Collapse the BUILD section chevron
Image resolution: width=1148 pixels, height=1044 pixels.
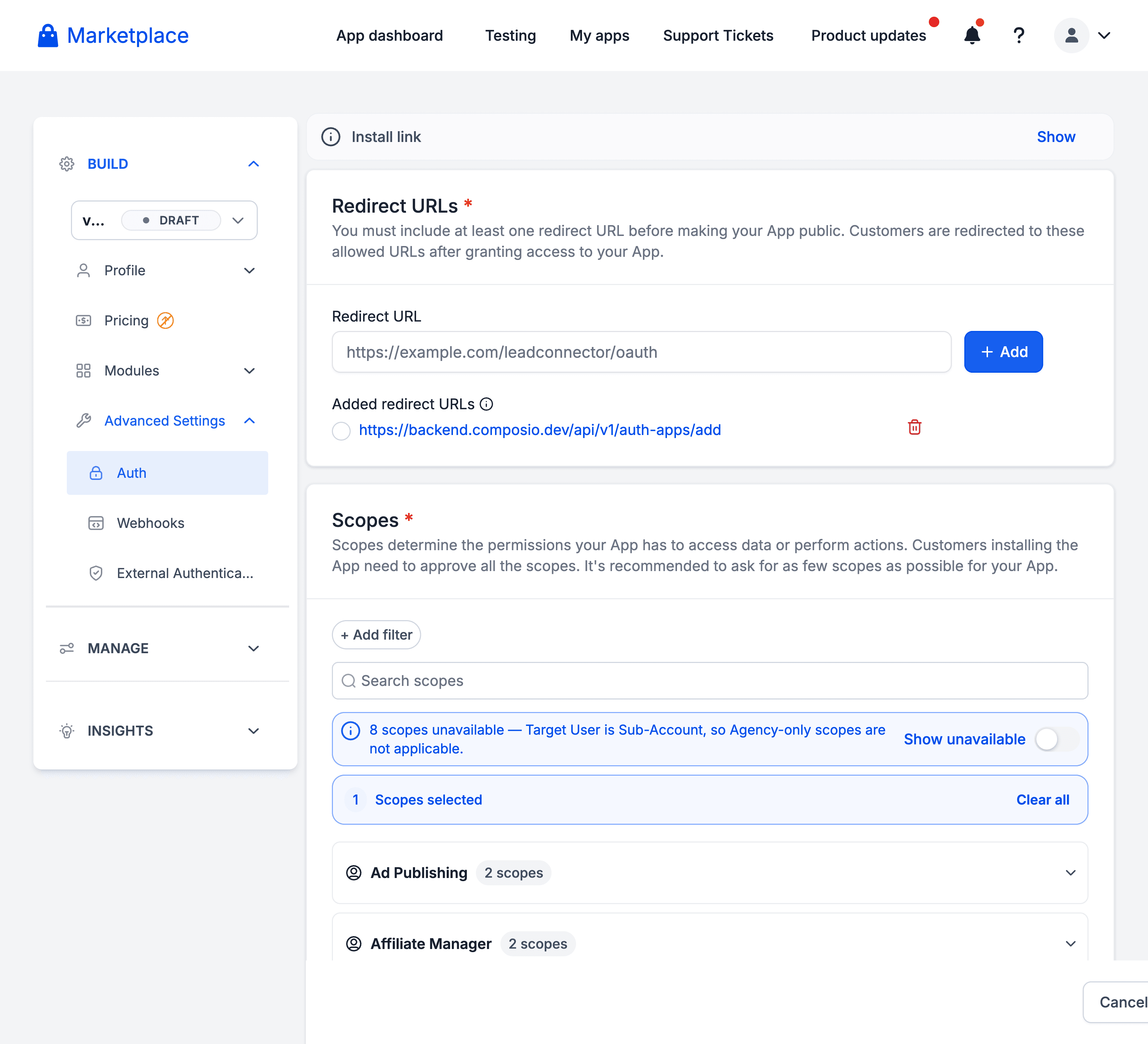[253, 164]
